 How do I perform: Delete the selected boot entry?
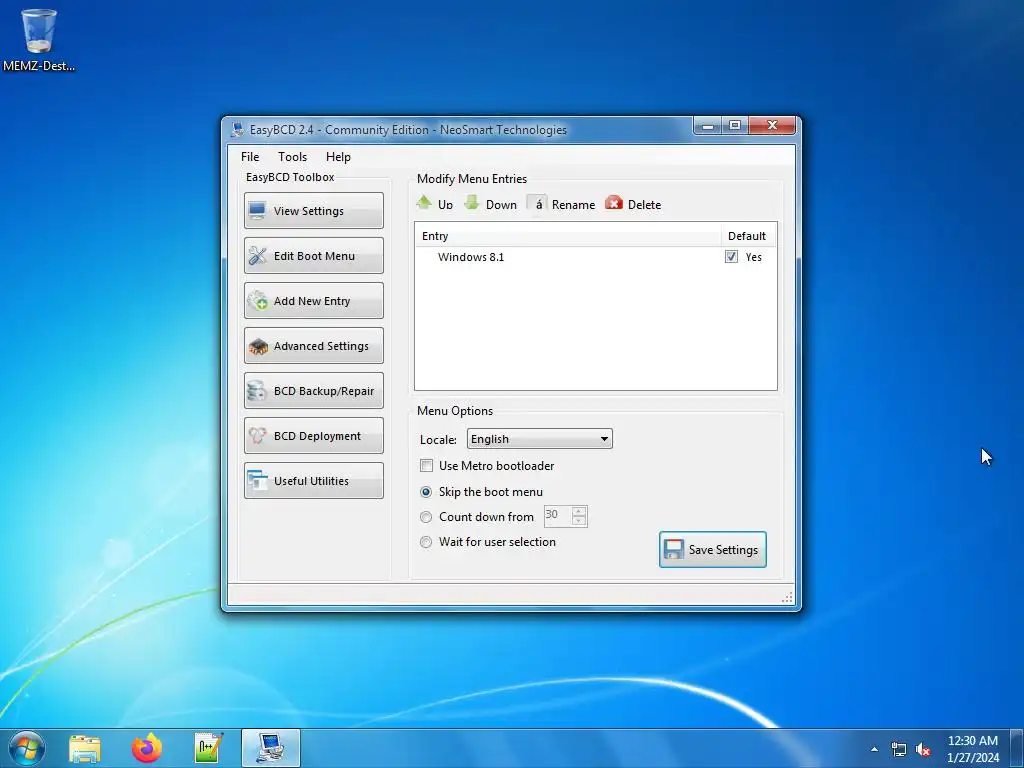tap(633, 204)
